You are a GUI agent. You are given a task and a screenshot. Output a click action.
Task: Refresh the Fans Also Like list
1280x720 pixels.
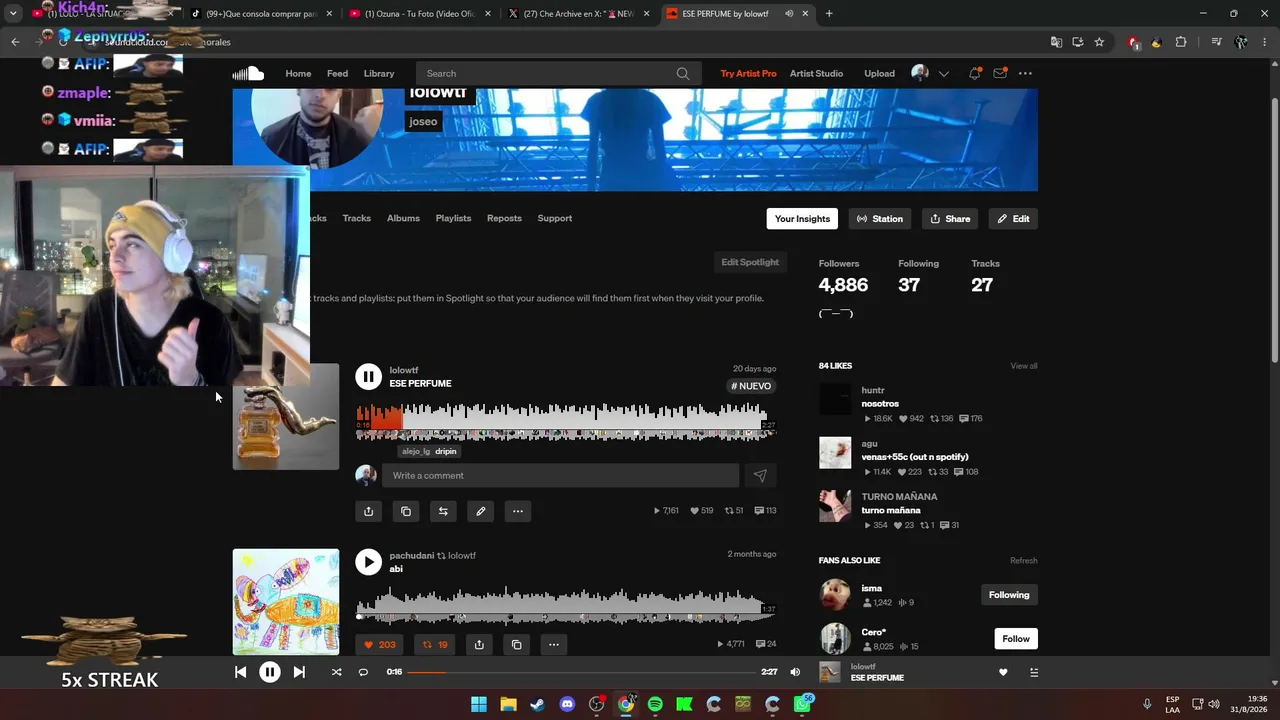[1024, 561]
